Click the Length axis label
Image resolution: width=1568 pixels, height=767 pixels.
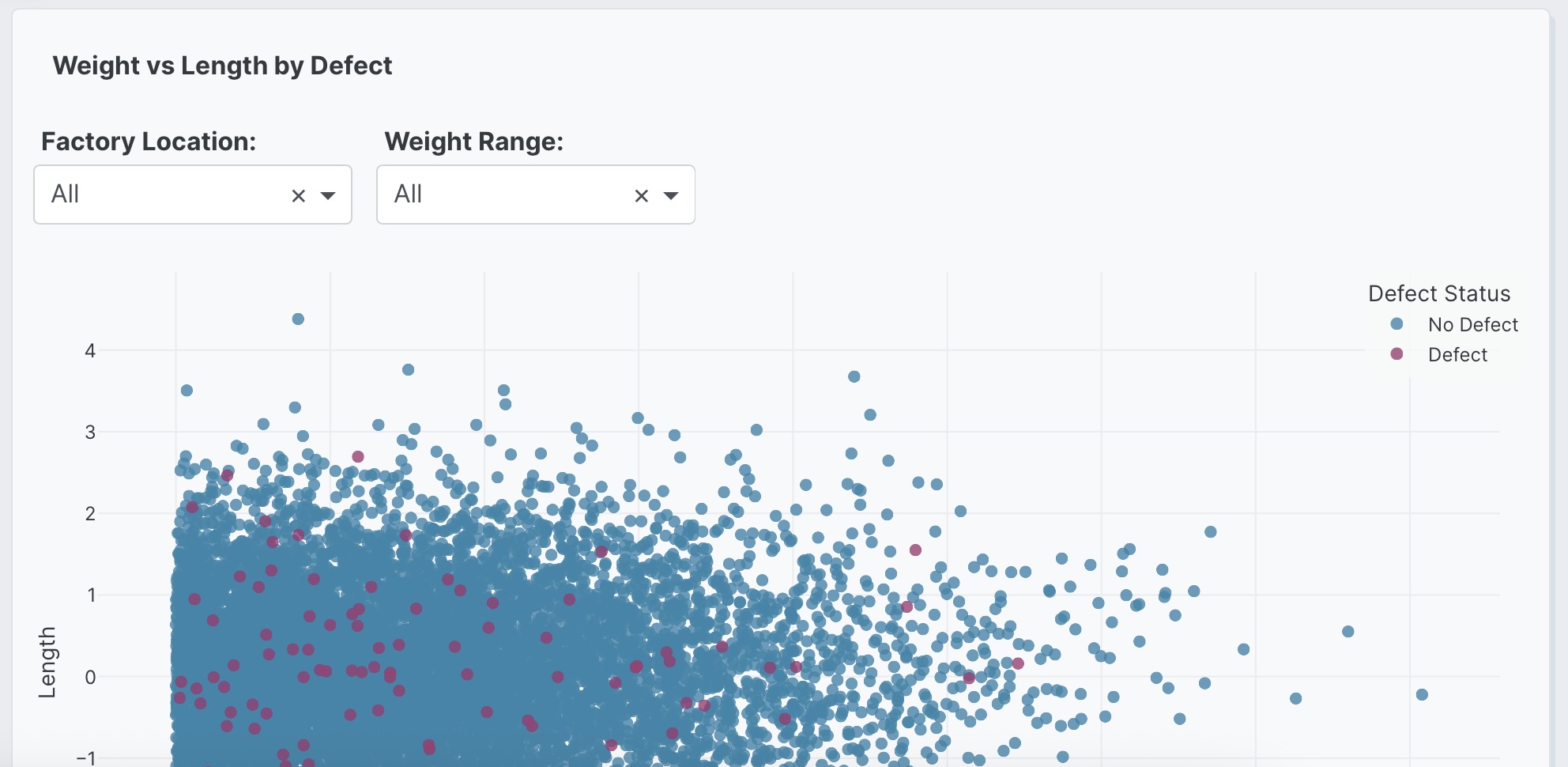(49, 661)
